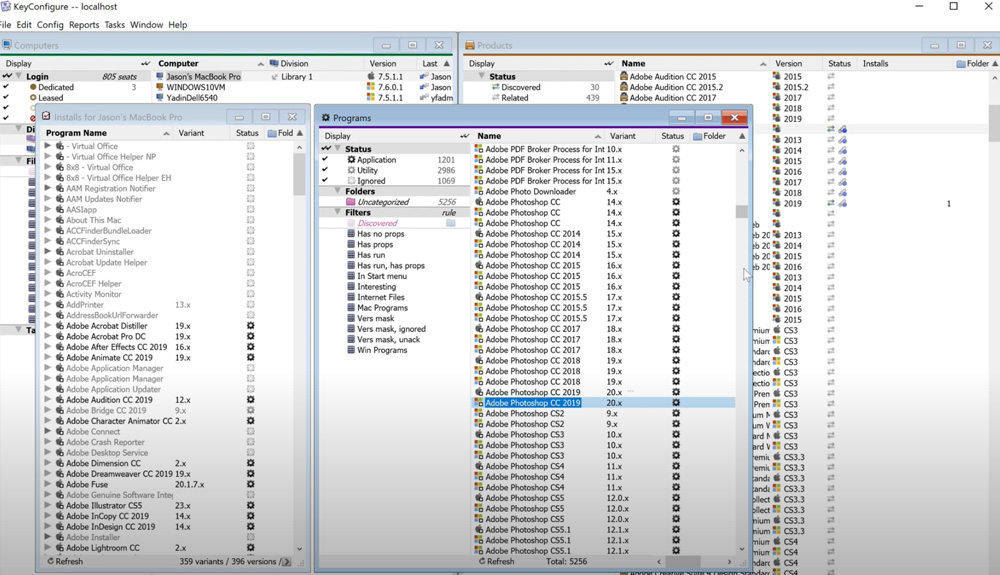
Task: Collapse the Filters section in Programs
Action: pos(337,212)
